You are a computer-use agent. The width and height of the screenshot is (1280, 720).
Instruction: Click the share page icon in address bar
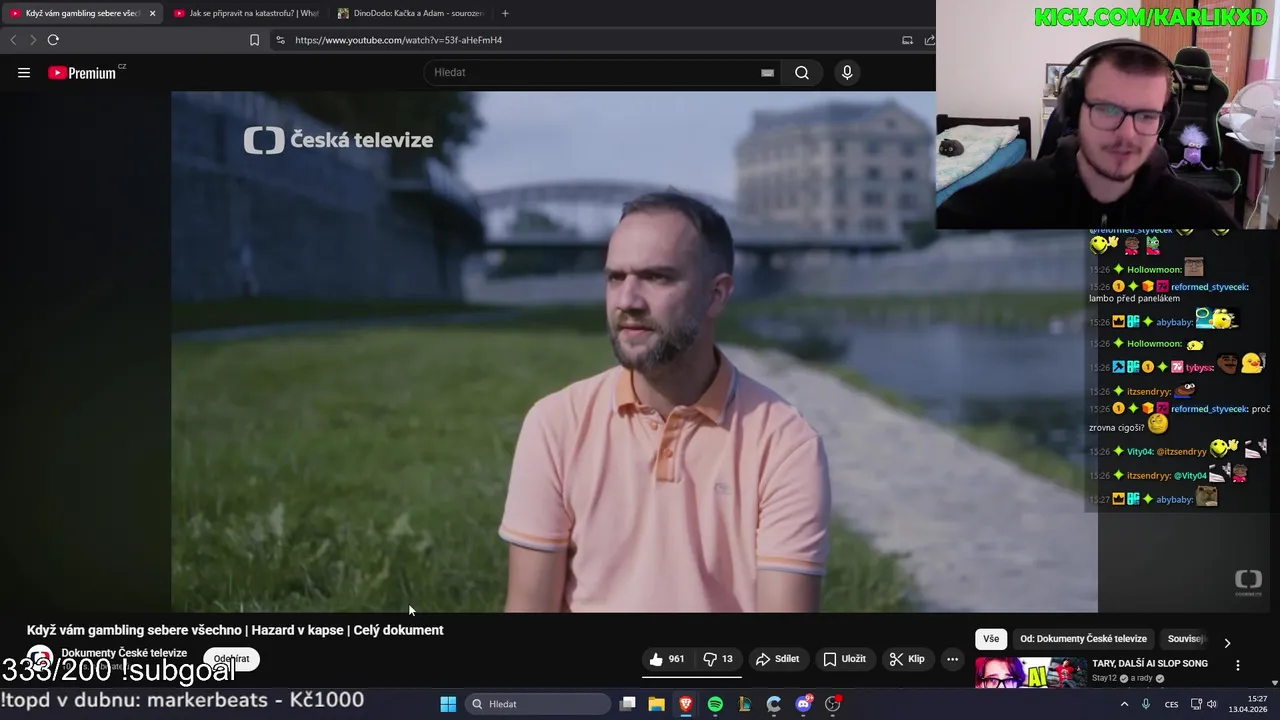click(929, 40)
